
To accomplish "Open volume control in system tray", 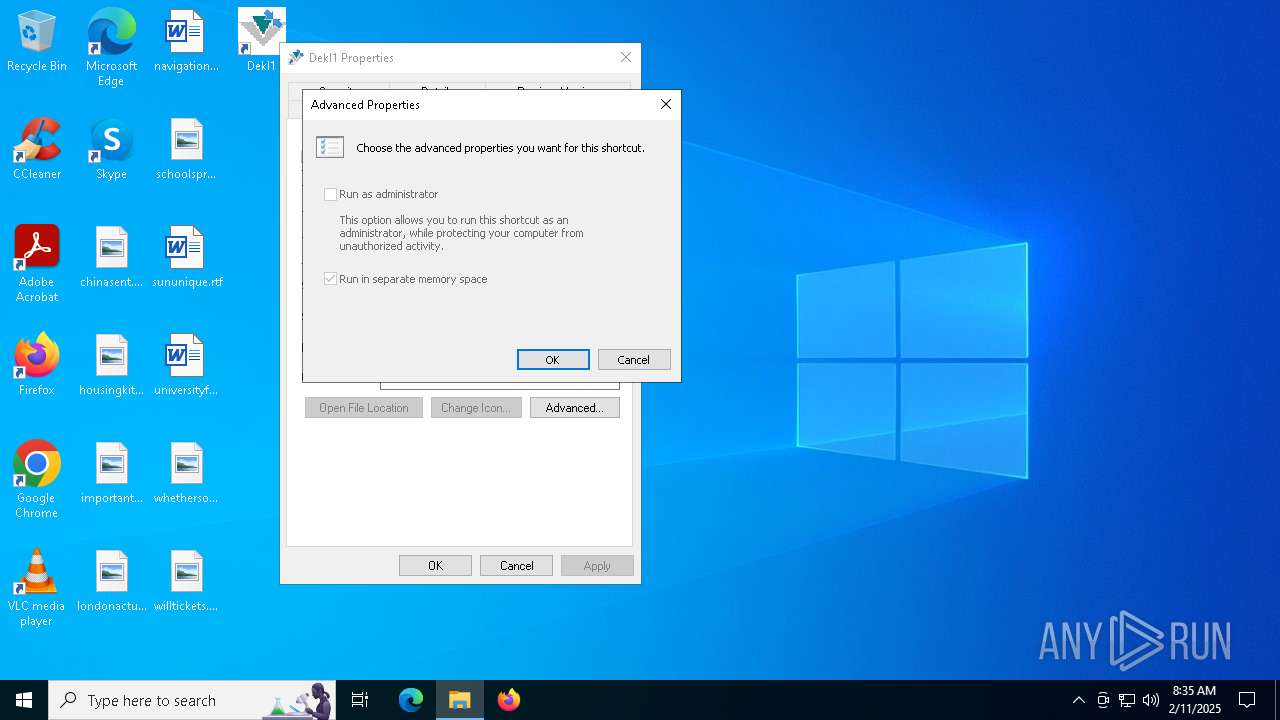I will 1151,700.
